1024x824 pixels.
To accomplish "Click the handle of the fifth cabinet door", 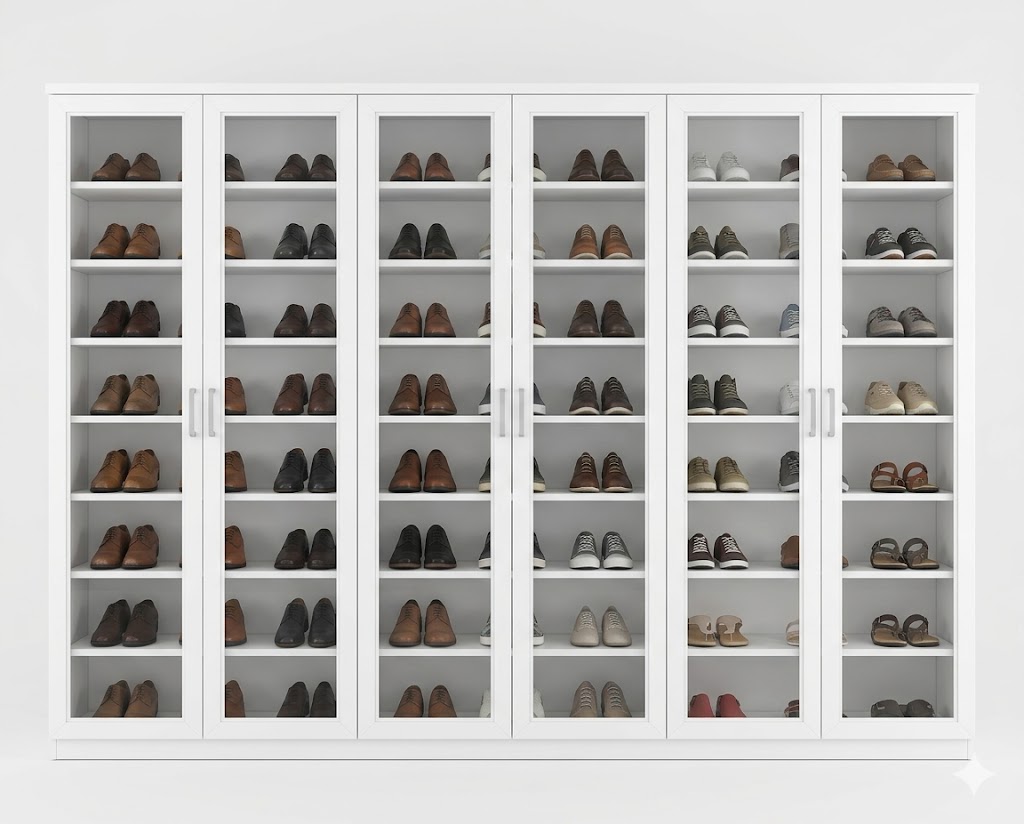I will pos(812,413).
